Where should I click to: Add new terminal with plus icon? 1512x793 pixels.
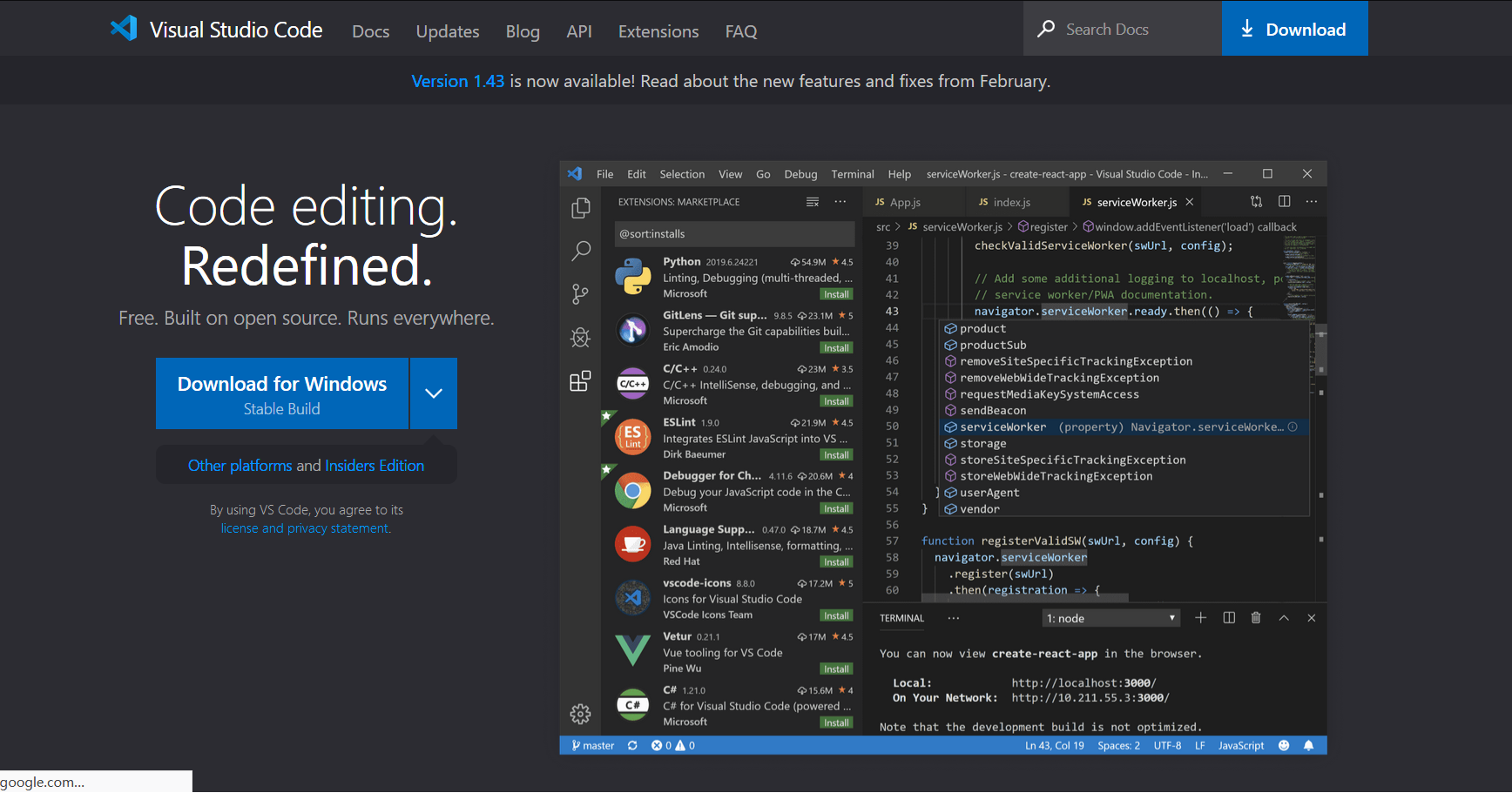(1200, 617)
